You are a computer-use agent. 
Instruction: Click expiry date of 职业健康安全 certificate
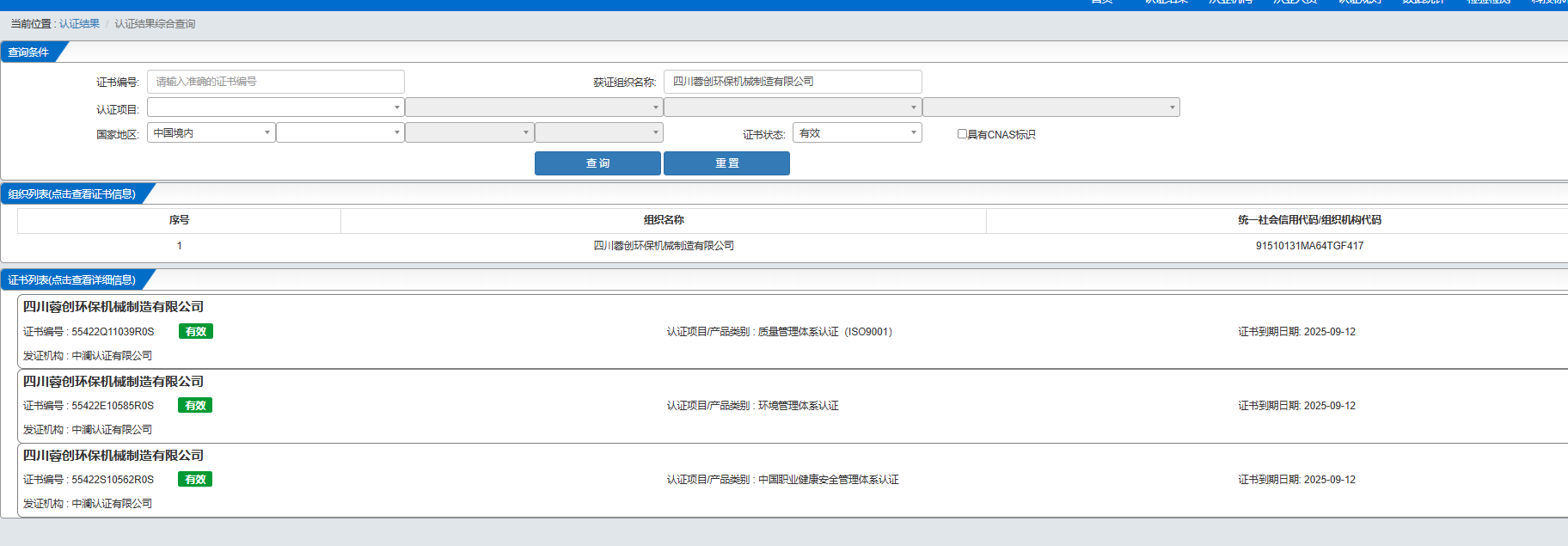[x=1296, y=480]
